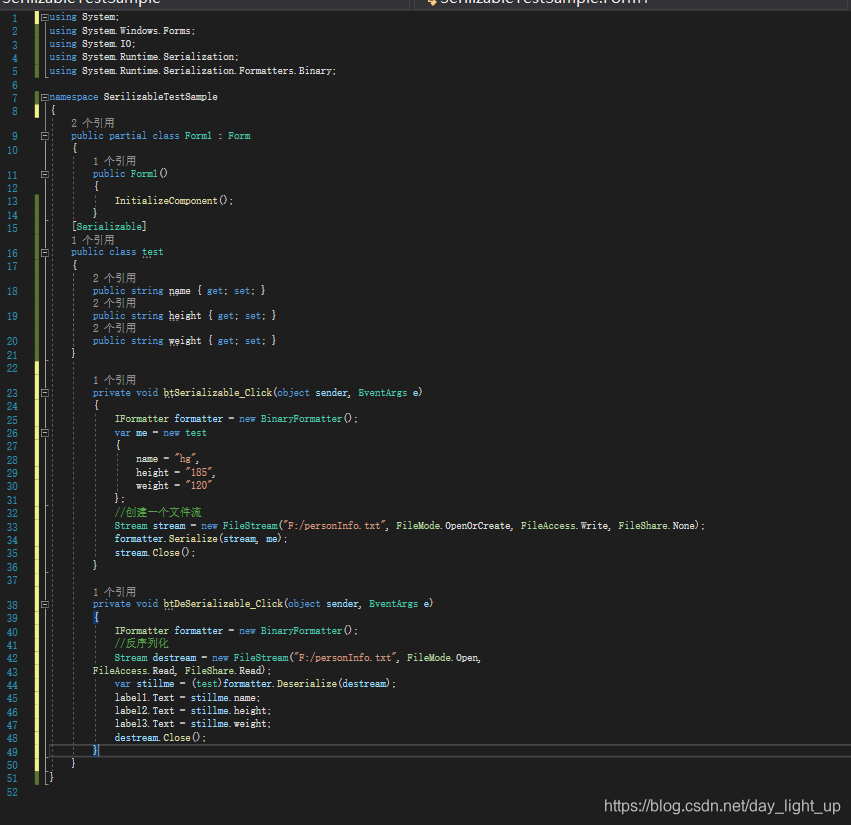Click 'label1.Text' on line 45
Screen dimensions: 851x825
144,698
